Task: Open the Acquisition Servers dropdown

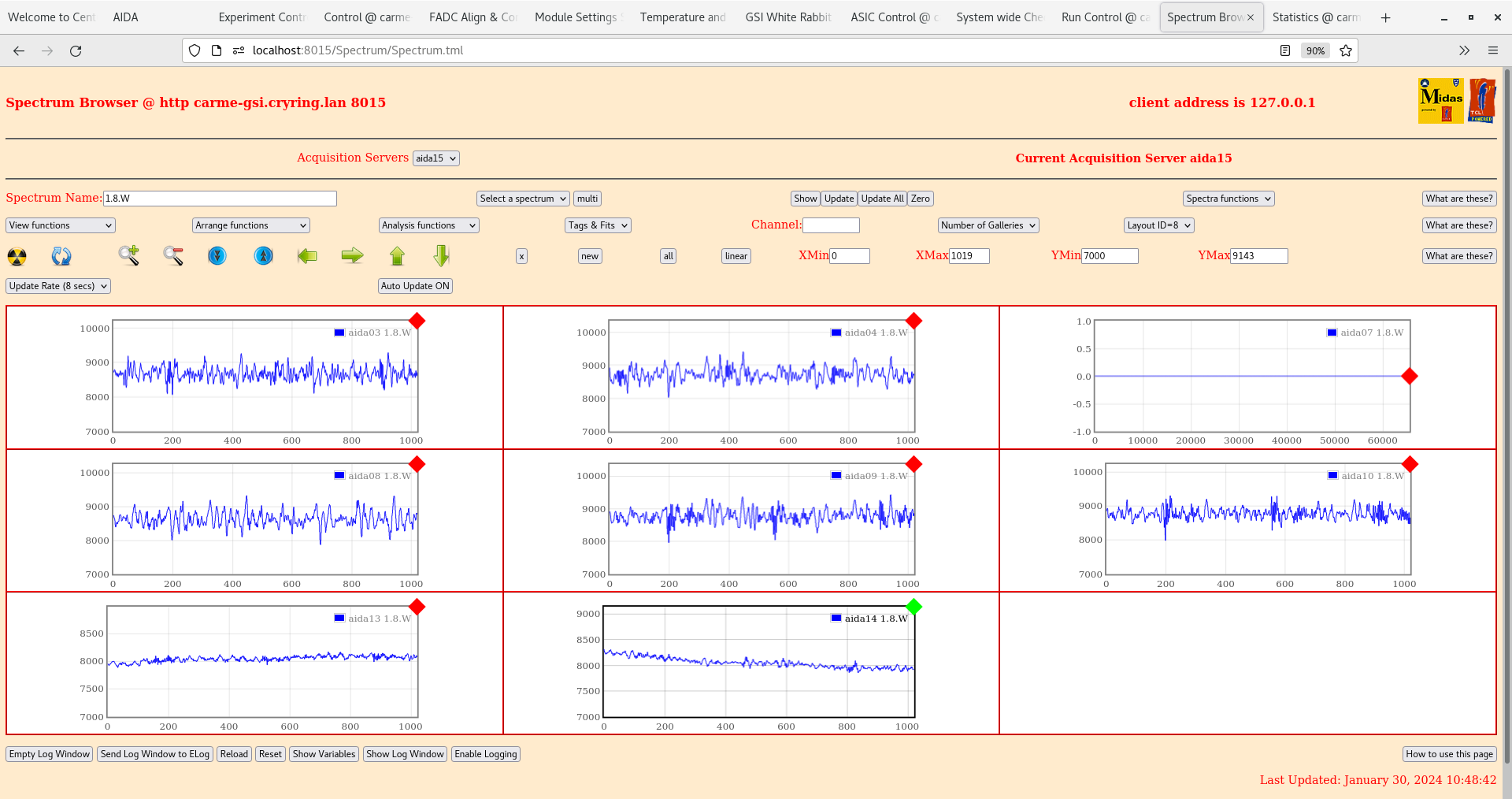Action: coord(435,158)
